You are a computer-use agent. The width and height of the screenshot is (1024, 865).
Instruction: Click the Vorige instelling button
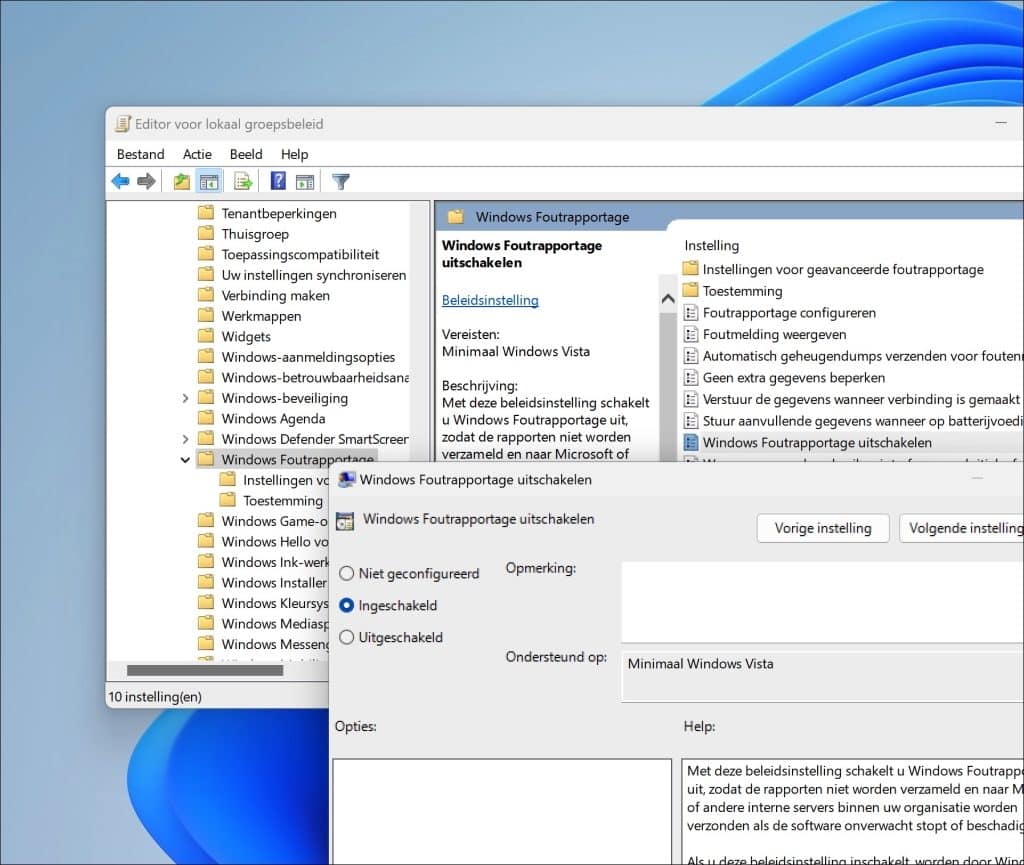click(823, 528)
